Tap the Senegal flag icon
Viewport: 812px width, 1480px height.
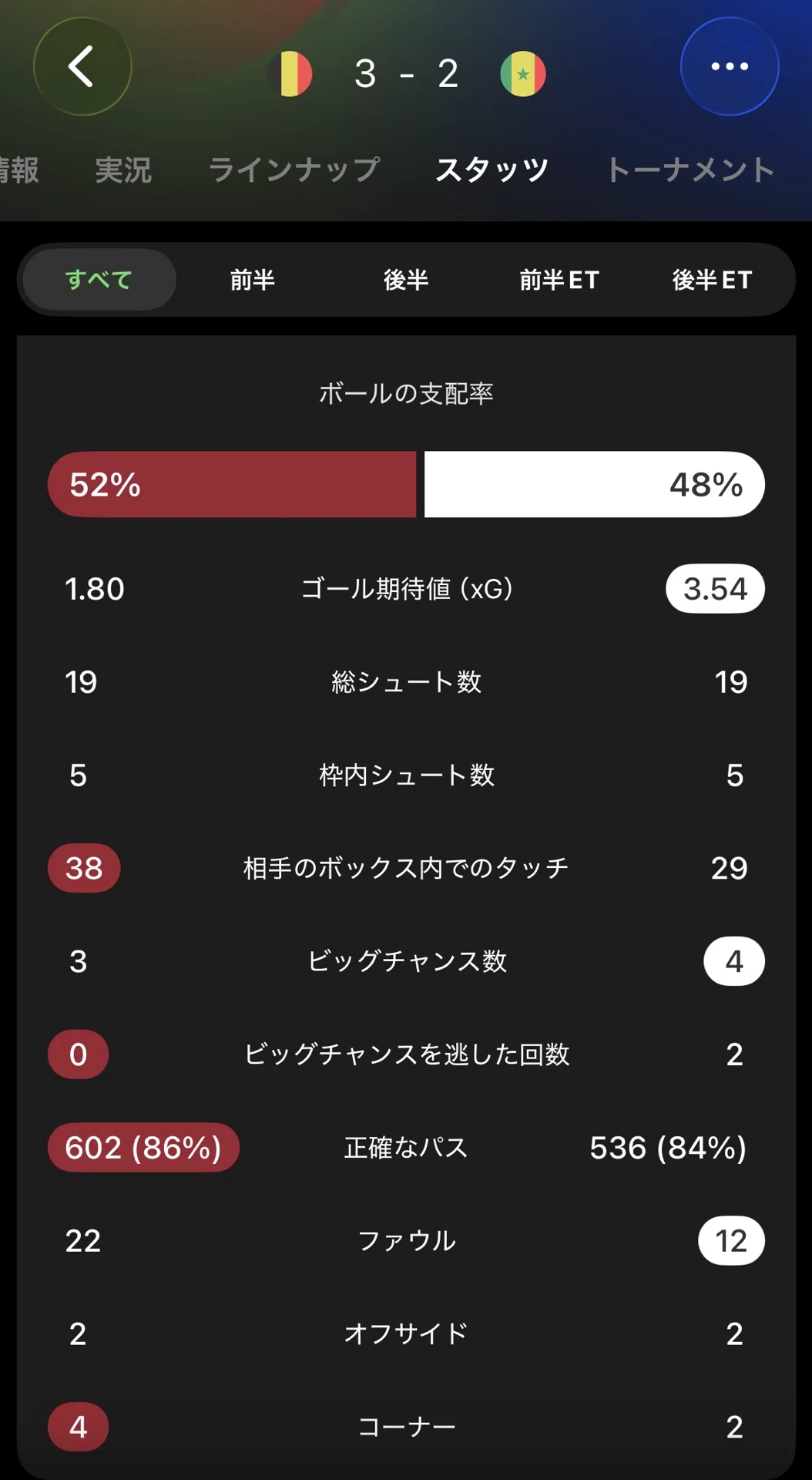tap(523, 74)
